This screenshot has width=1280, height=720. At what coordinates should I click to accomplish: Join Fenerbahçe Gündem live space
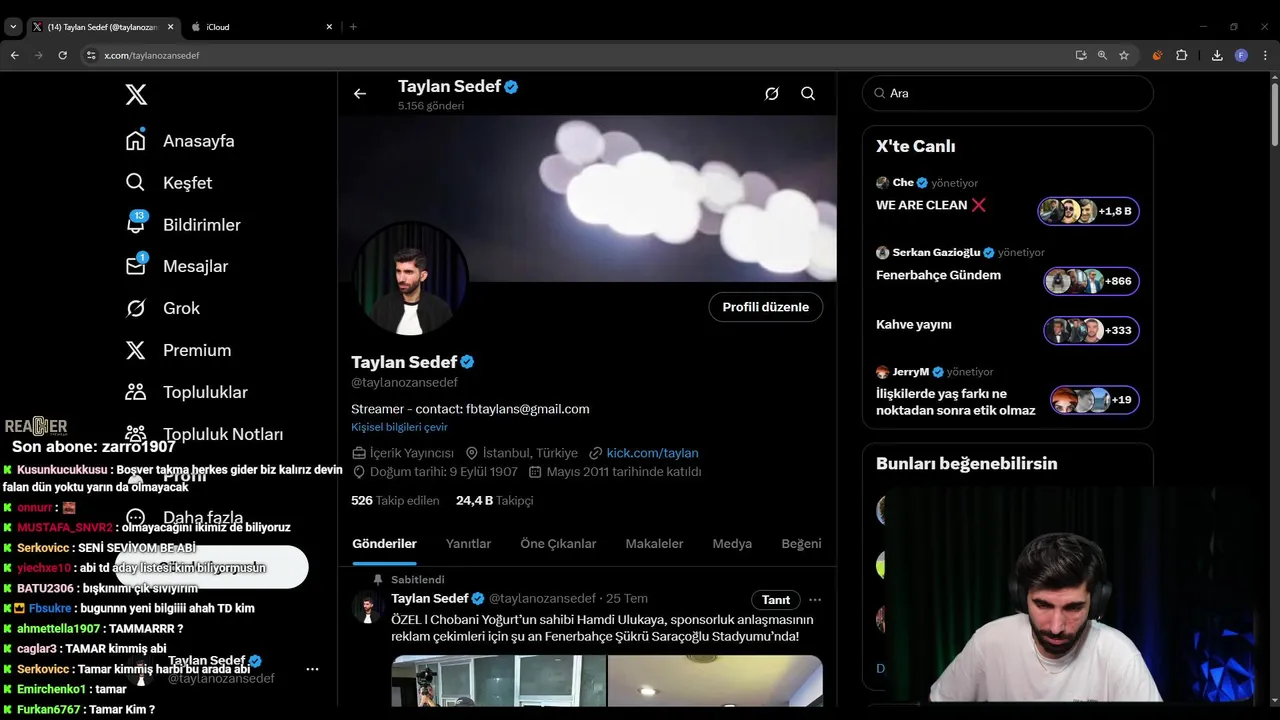tap(1092, 281)
